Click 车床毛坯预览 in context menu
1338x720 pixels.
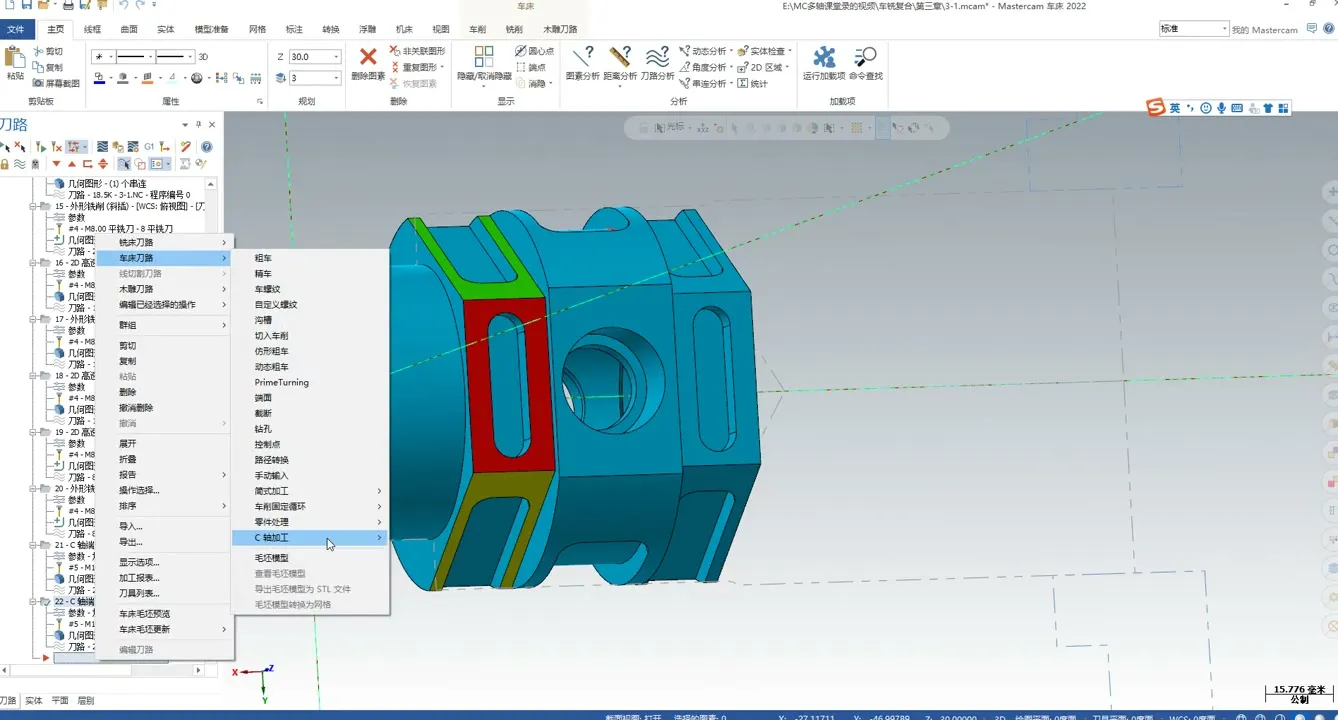click(x=144, y=614)
